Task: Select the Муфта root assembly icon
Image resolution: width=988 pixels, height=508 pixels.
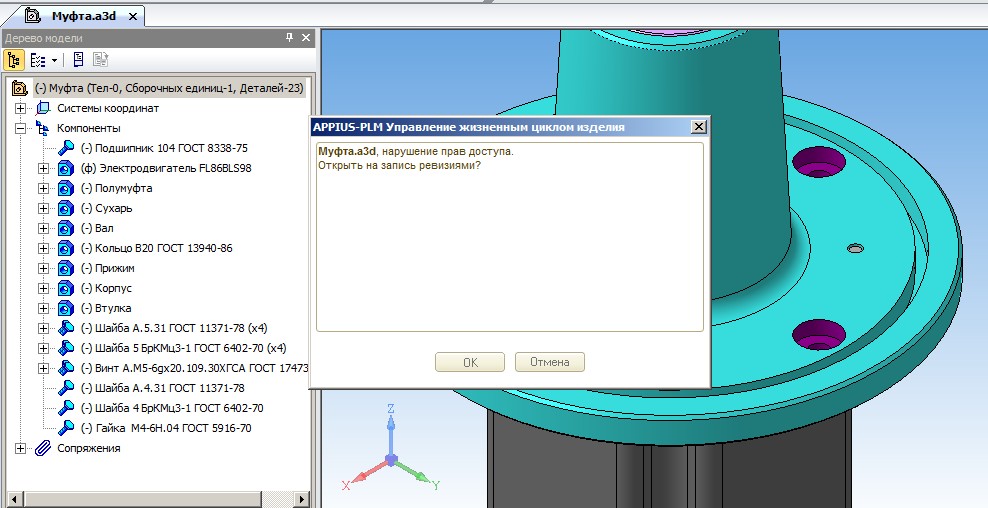Action: point(19,88)
